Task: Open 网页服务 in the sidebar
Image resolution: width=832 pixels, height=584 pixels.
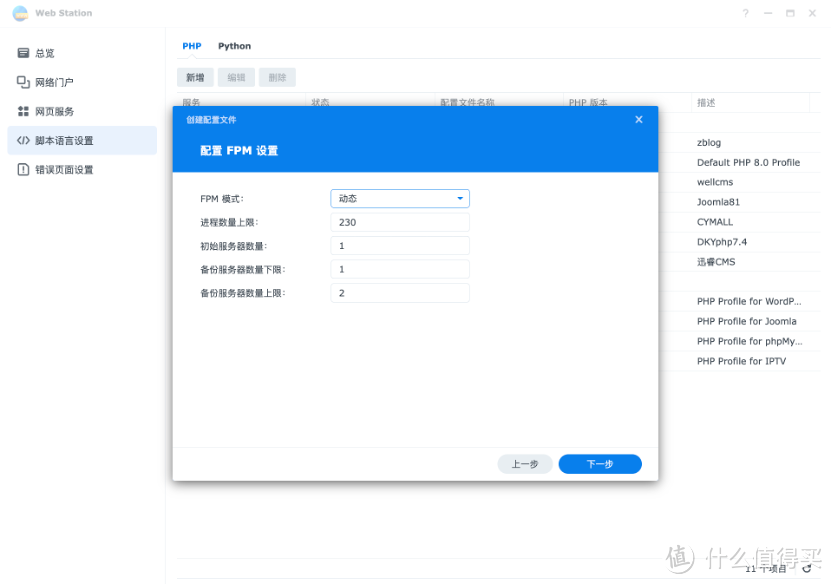Action: tap(82, 111)
